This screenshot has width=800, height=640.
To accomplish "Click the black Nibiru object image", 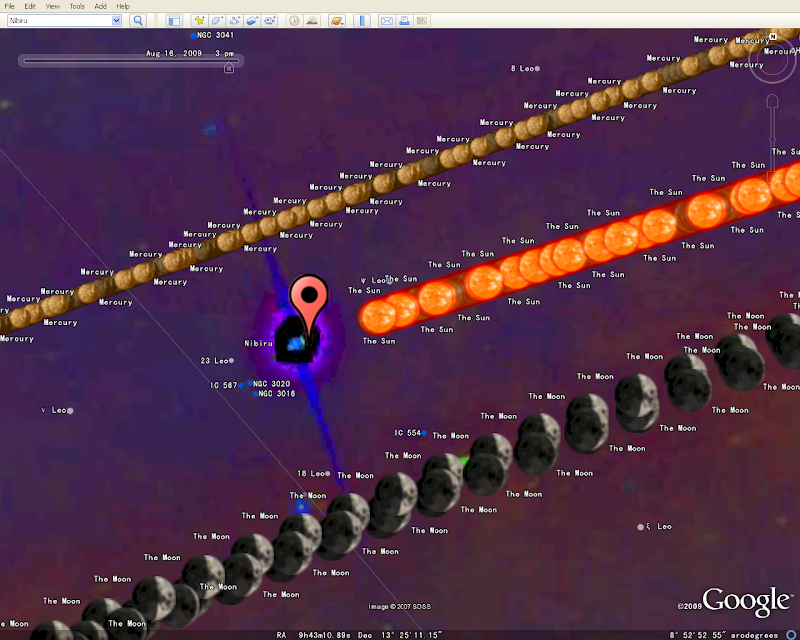I will coord(295,339).
